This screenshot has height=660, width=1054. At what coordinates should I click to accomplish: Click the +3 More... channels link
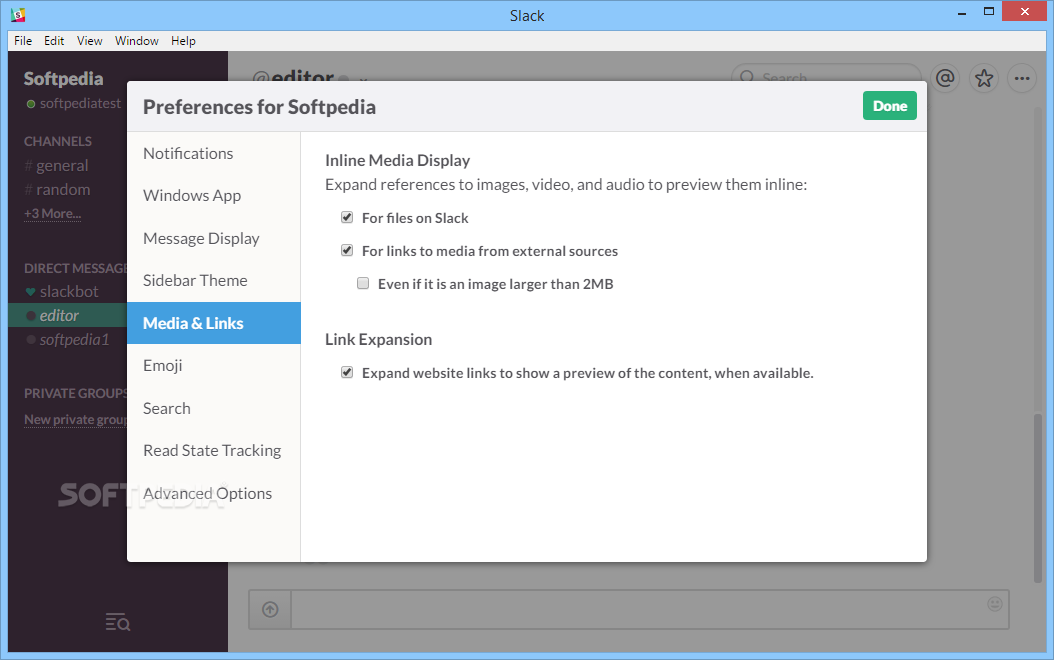coord(52,214)
